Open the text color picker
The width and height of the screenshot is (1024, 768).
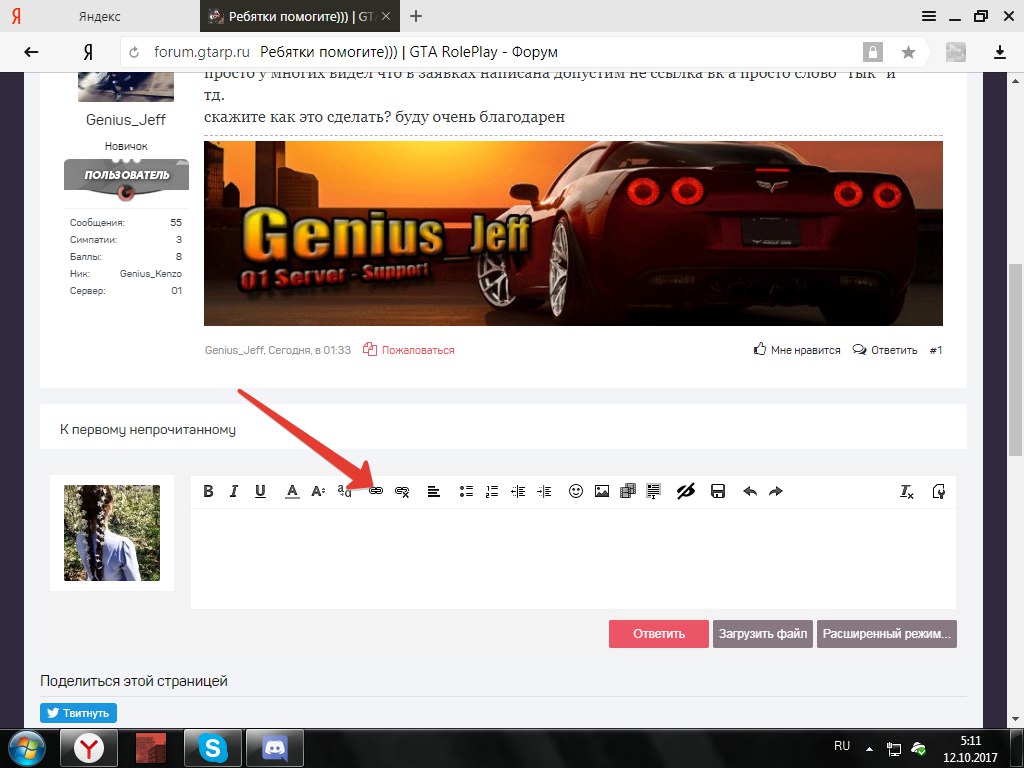[292, 491]
